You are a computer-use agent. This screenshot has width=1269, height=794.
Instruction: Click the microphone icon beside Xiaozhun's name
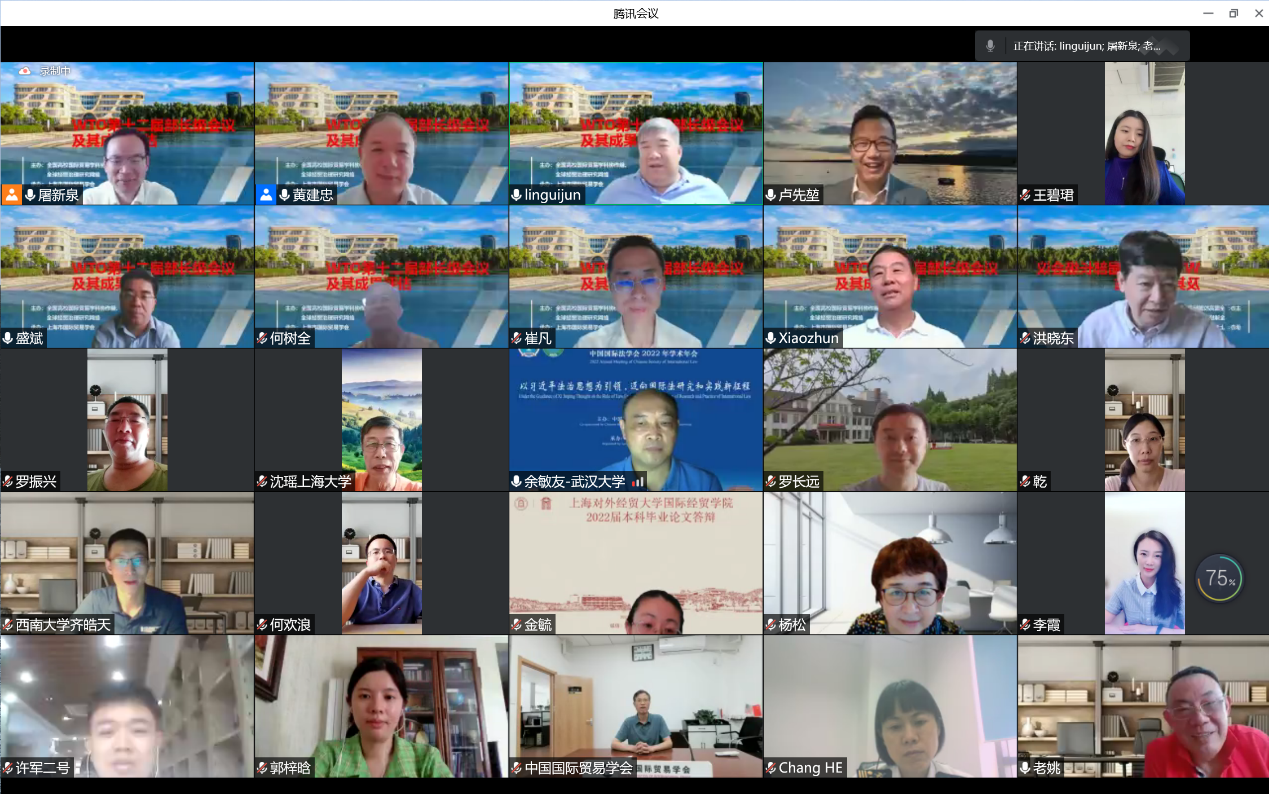(x=771, y=338)
